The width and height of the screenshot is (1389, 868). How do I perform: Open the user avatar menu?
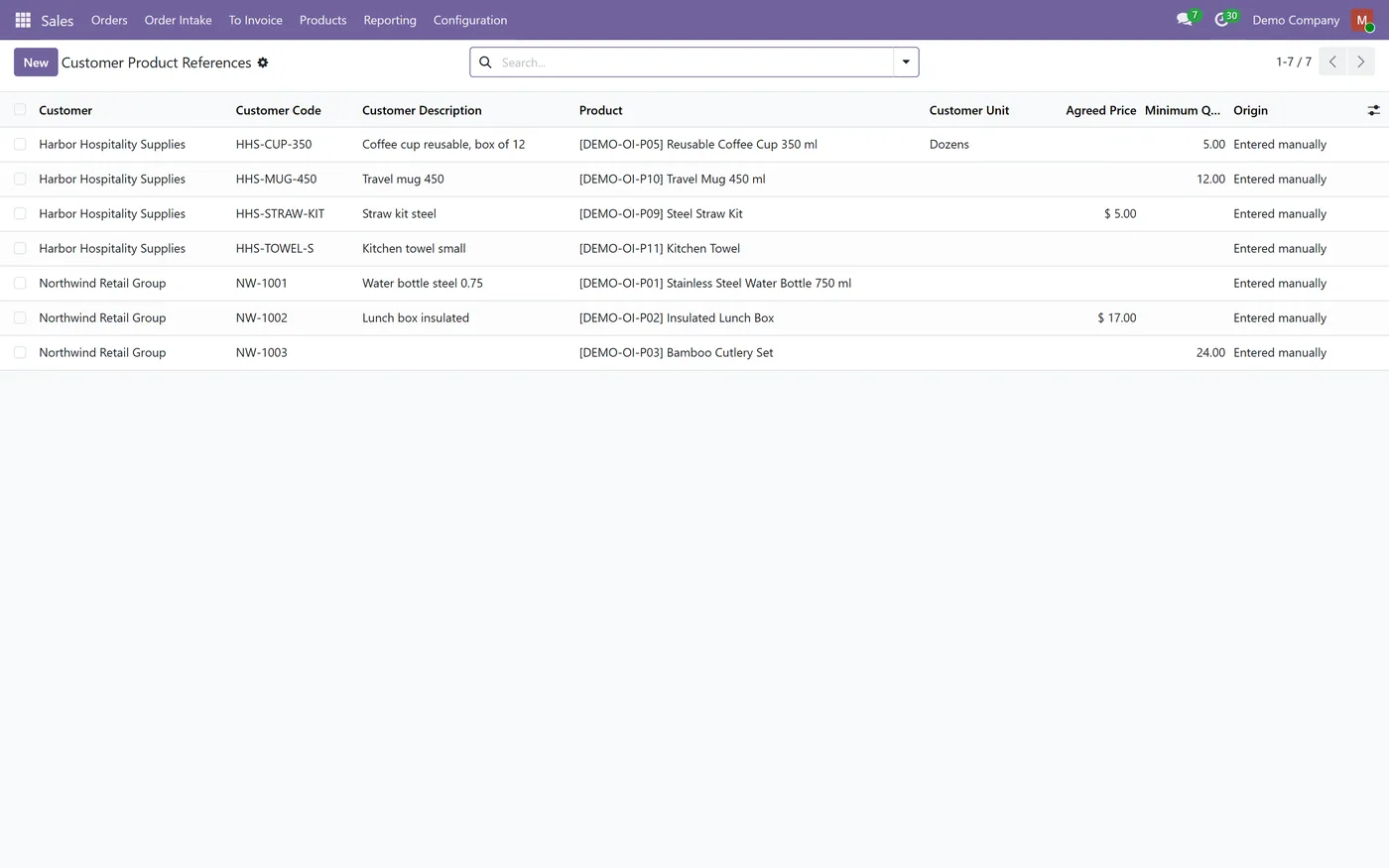(1362, 20)
